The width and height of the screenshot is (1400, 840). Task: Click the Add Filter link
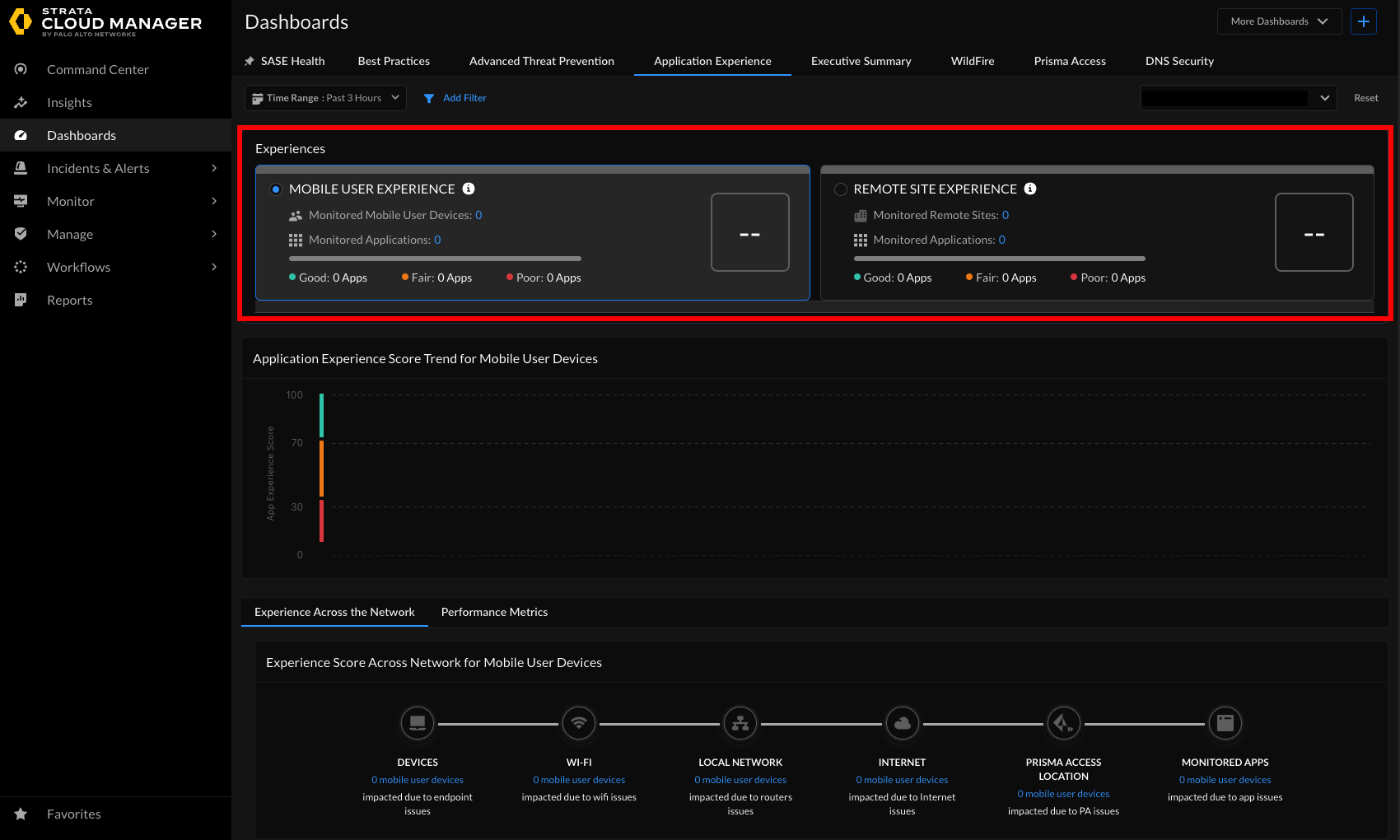point(464,98)
